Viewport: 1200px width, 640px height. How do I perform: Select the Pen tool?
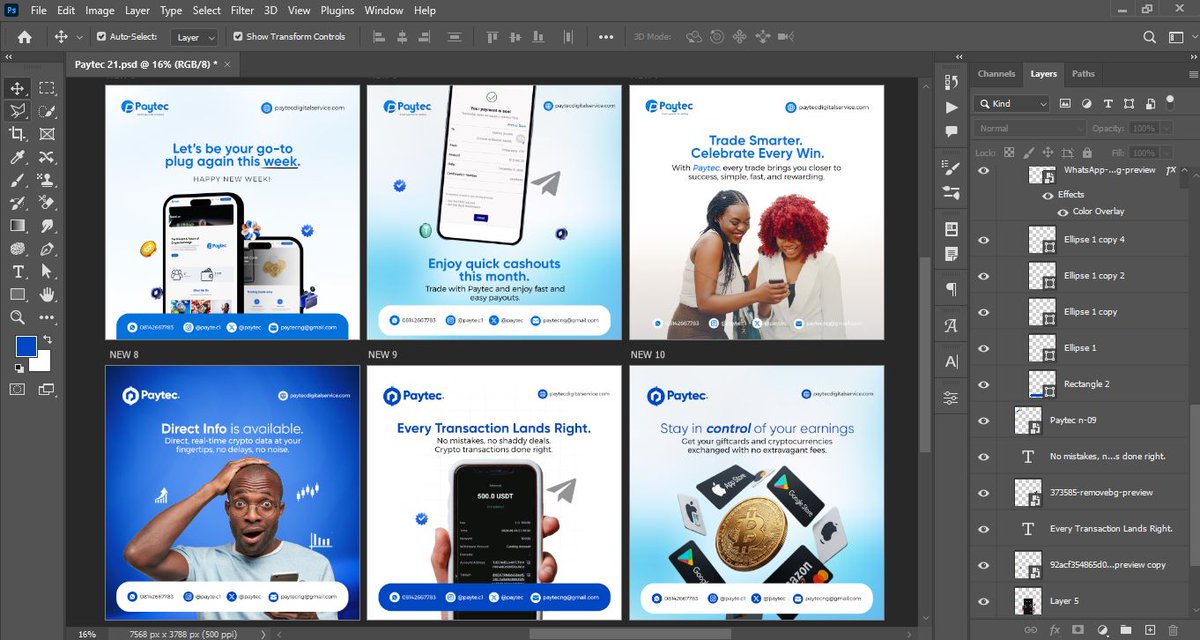pyautogui.click(x=47, y=249)
